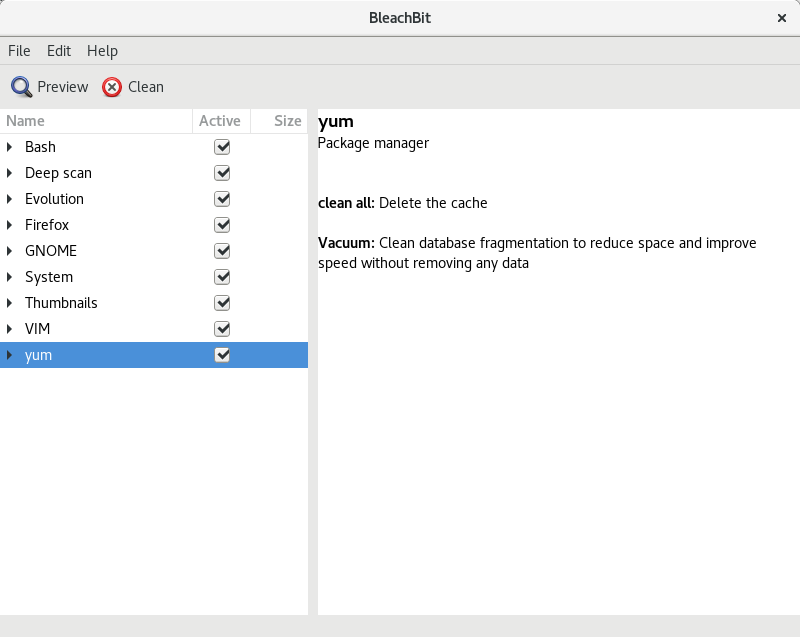This screenshot has width=800, height=637.
Task: Uncheck the yum active checkbox
Action: click(222, 355)
